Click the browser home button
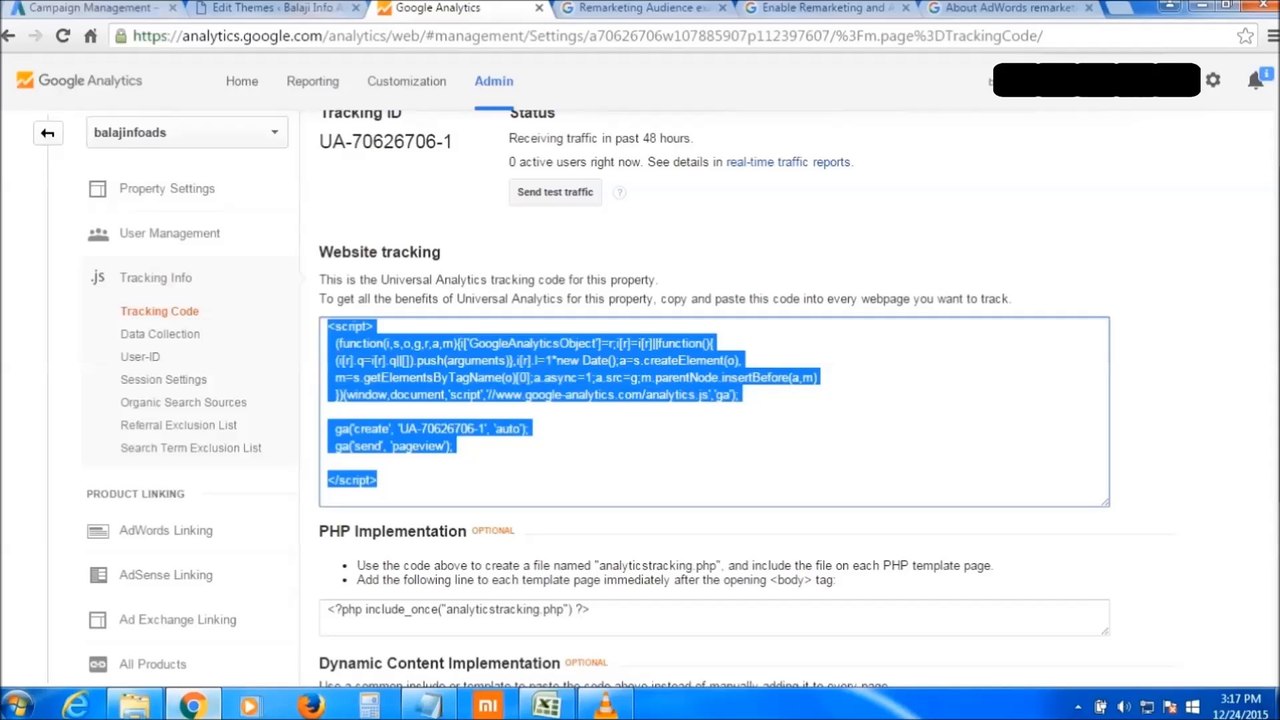 coord(90,36)
